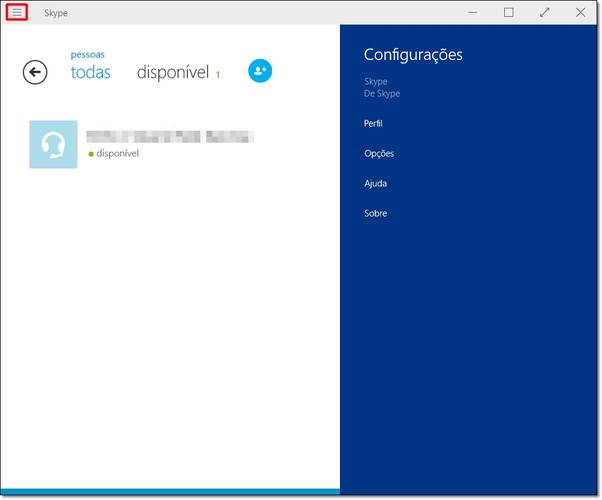Image resolution: width=602 pixels, height=500 pixels.
Task: Maximize the Skype window
Action: click(x=509, y=12)
